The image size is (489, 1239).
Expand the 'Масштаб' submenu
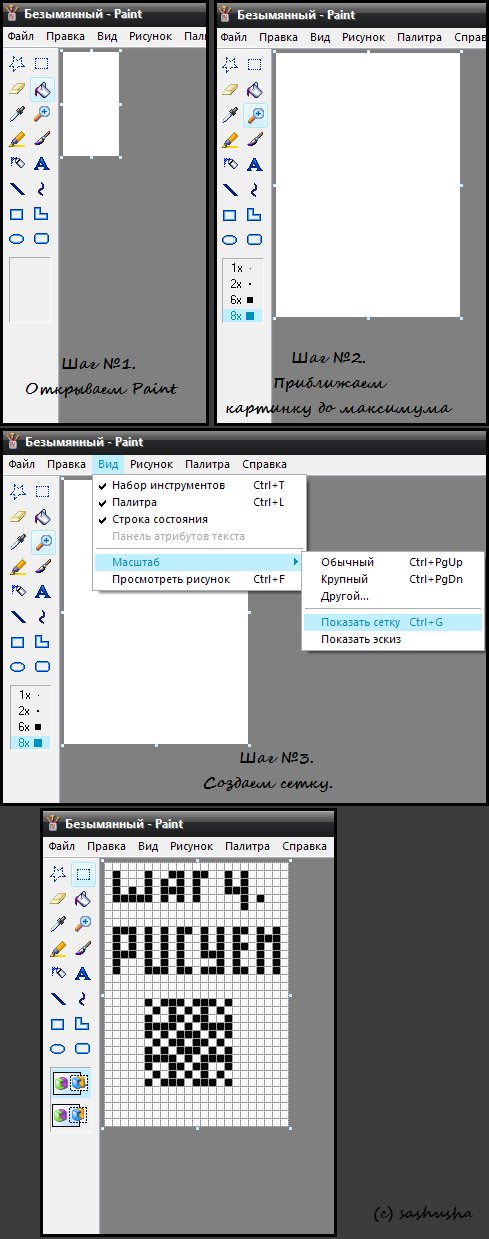click(x=200, y=562)
